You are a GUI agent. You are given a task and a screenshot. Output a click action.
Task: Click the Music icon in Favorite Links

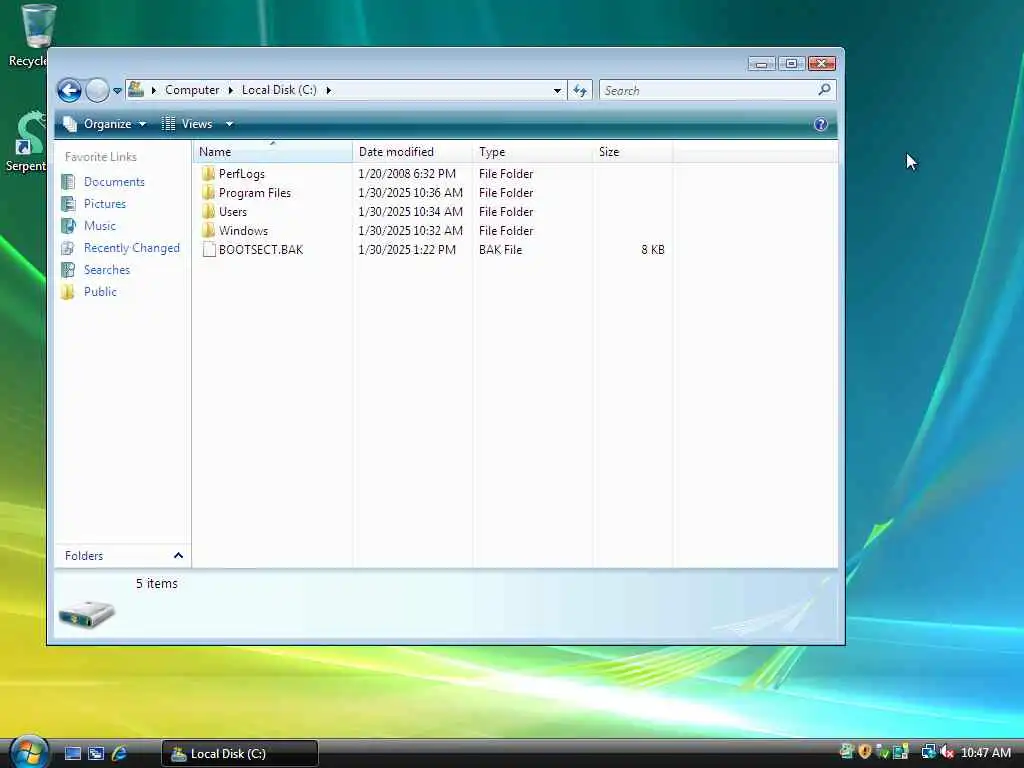[69, 226]
